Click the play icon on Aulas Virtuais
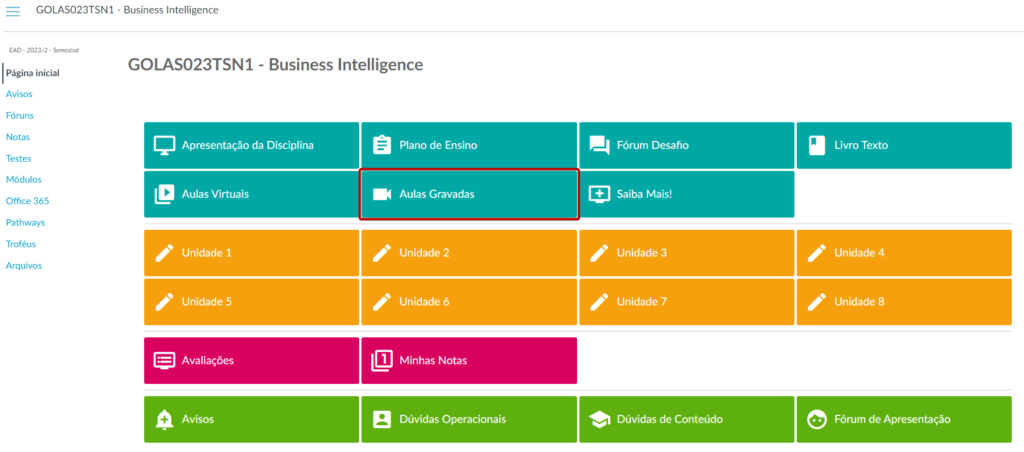The height and width of the screenshot is (452, 1024). 164,194
